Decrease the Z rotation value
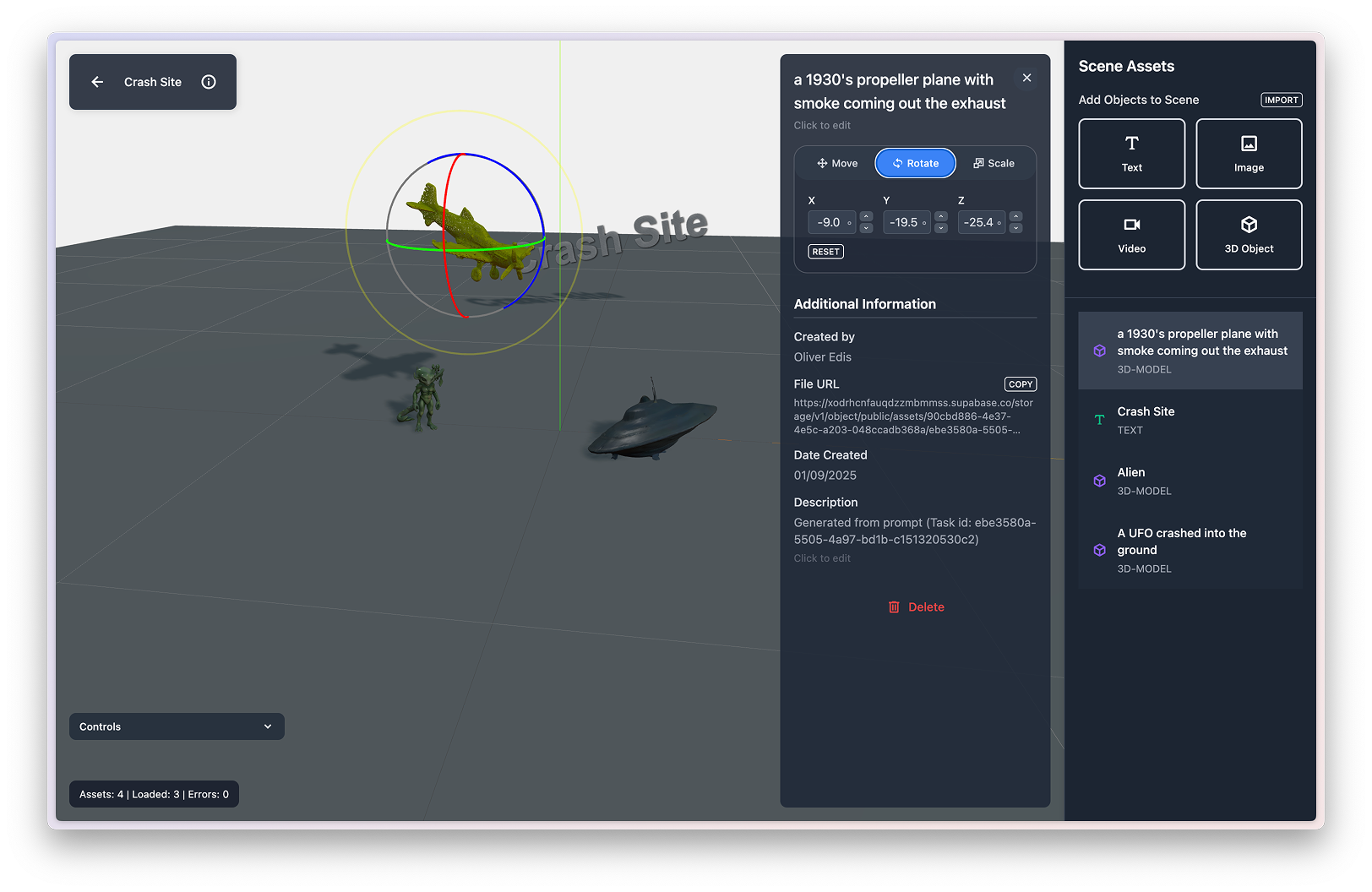This screenshot has height=892, width=1372. click(x=1016, y=228)
